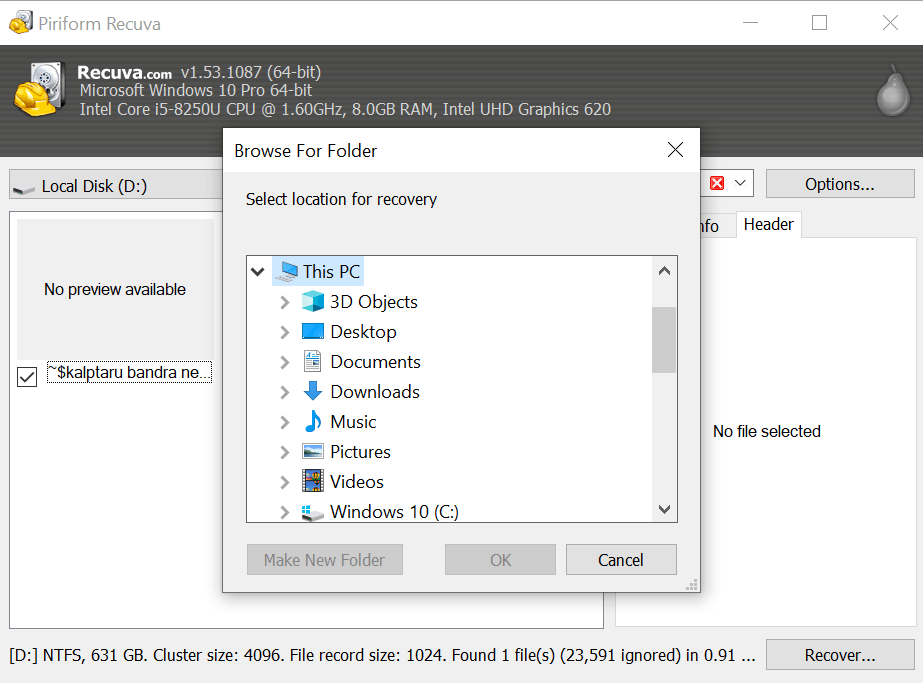Select the Pictures folder
Screen dimensions: 923x683
point(360,452)
